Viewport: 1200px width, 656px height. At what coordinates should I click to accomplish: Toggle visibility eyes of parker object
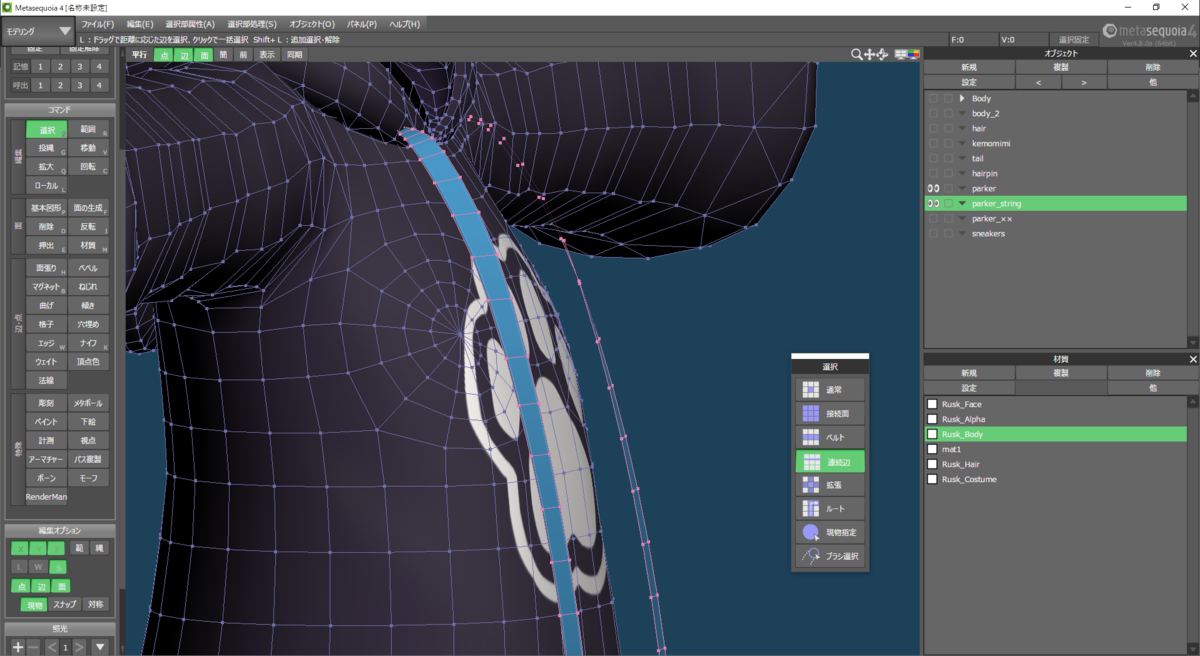click(x=933, y=188)
